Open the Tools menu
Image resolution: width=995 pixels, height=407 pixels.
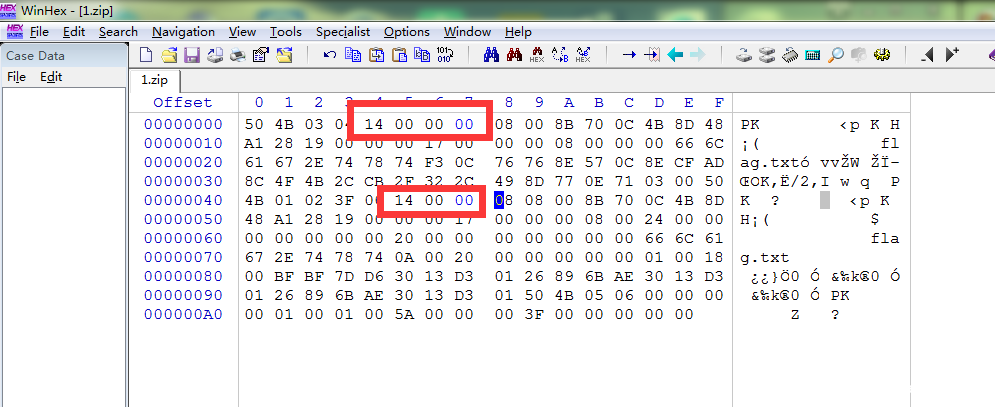pos(286,32)
